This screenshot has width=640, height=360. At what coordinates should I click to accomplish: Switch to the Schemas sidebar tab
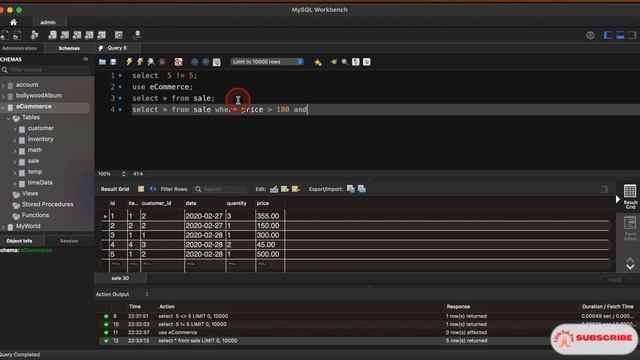coord(69,48)
